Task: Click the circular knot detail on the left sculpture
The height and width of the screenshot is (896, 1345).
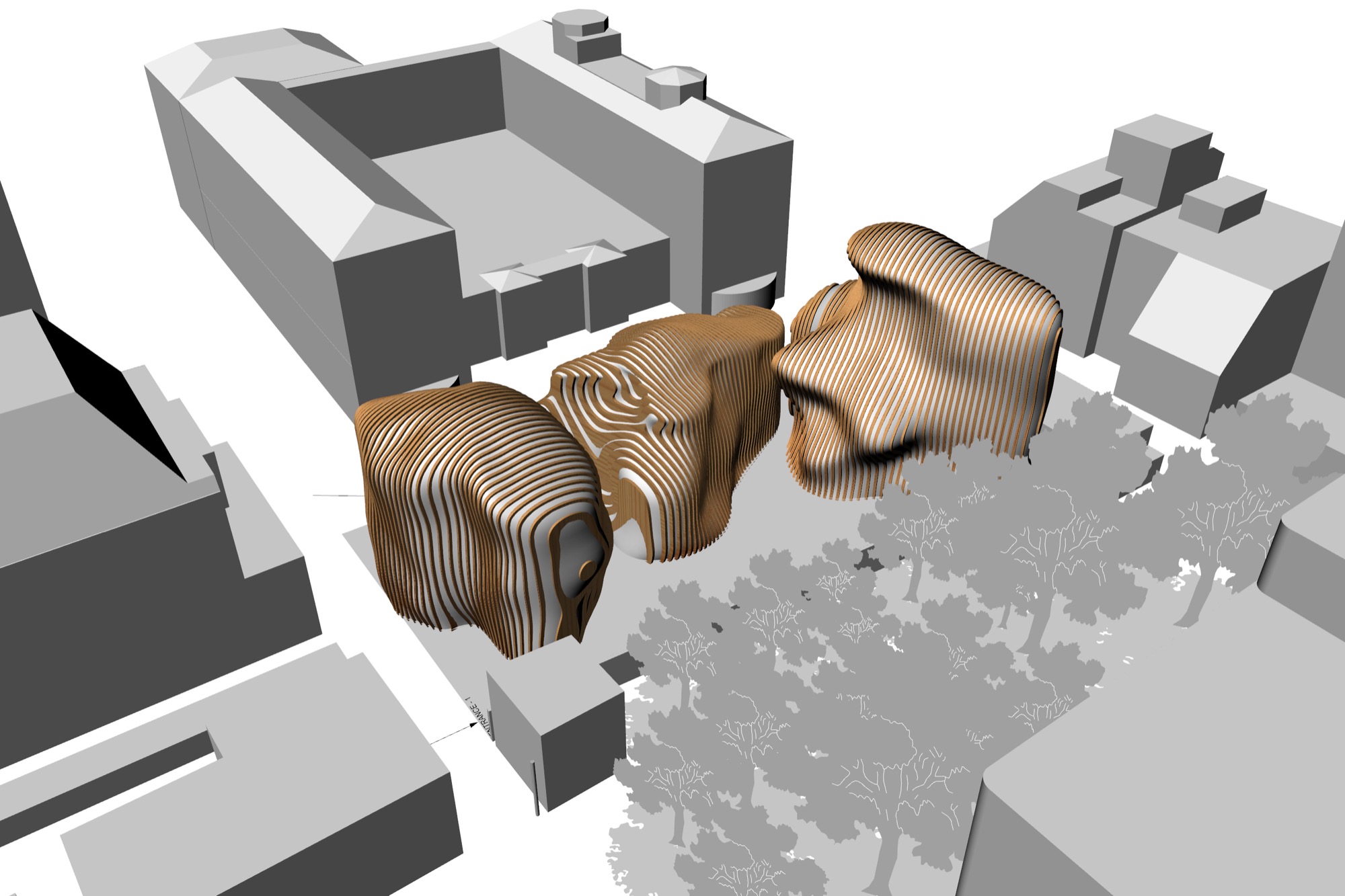Action: tap(587, 570)
